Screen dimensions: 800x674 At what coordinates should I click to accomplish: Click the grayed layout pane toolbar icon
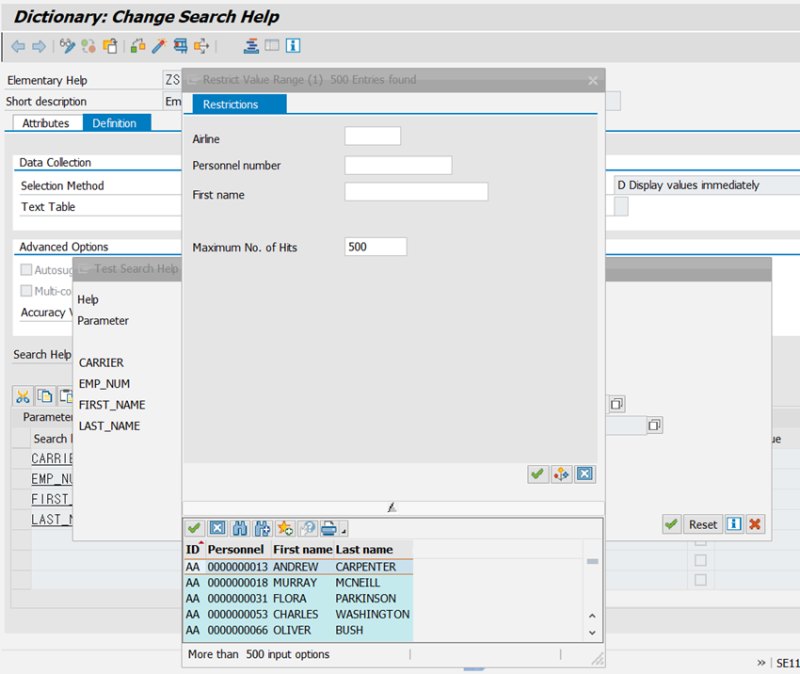[x=272, y=45]
